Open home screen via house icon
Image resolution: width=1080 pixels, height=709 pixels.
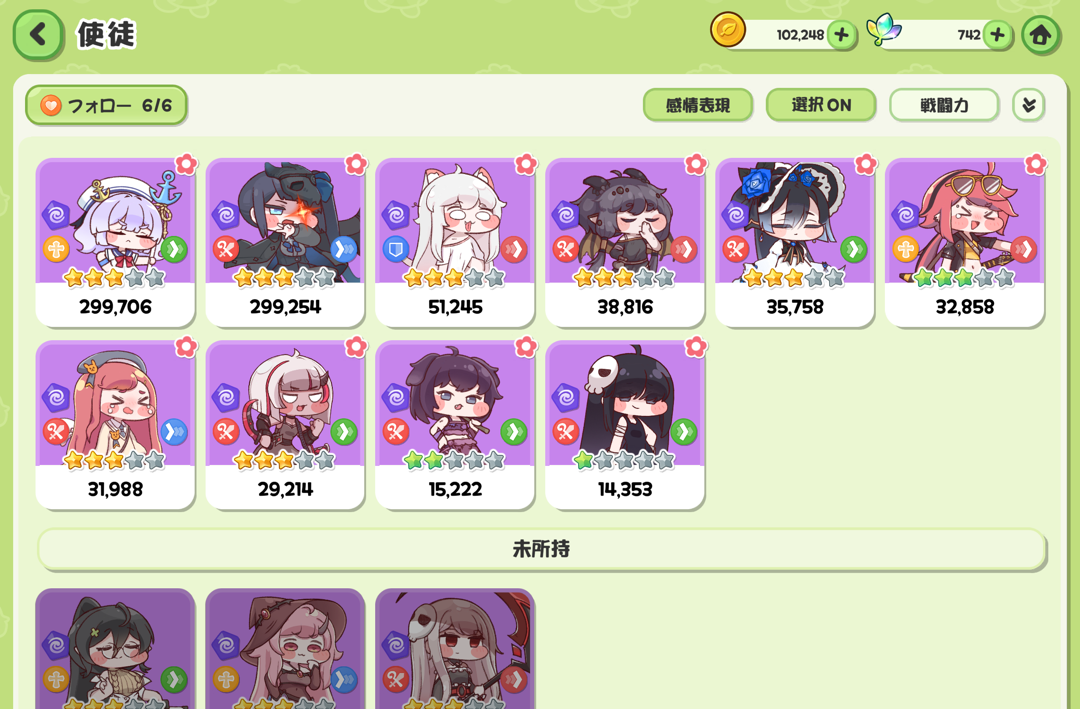[x=1041, y=34]
